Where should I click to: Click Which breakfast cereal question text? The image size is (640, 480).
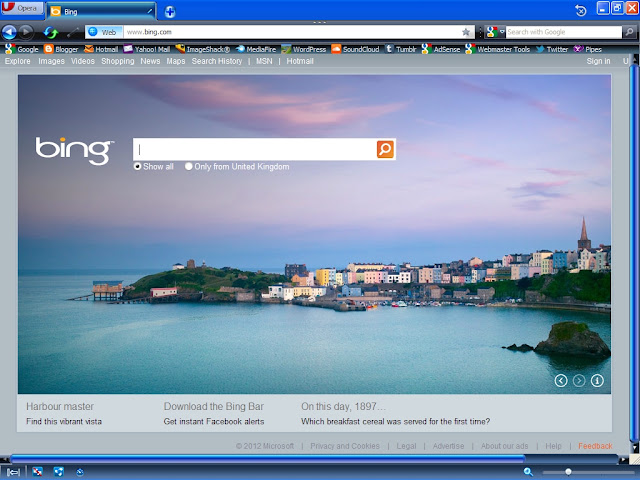coord(395,422)
